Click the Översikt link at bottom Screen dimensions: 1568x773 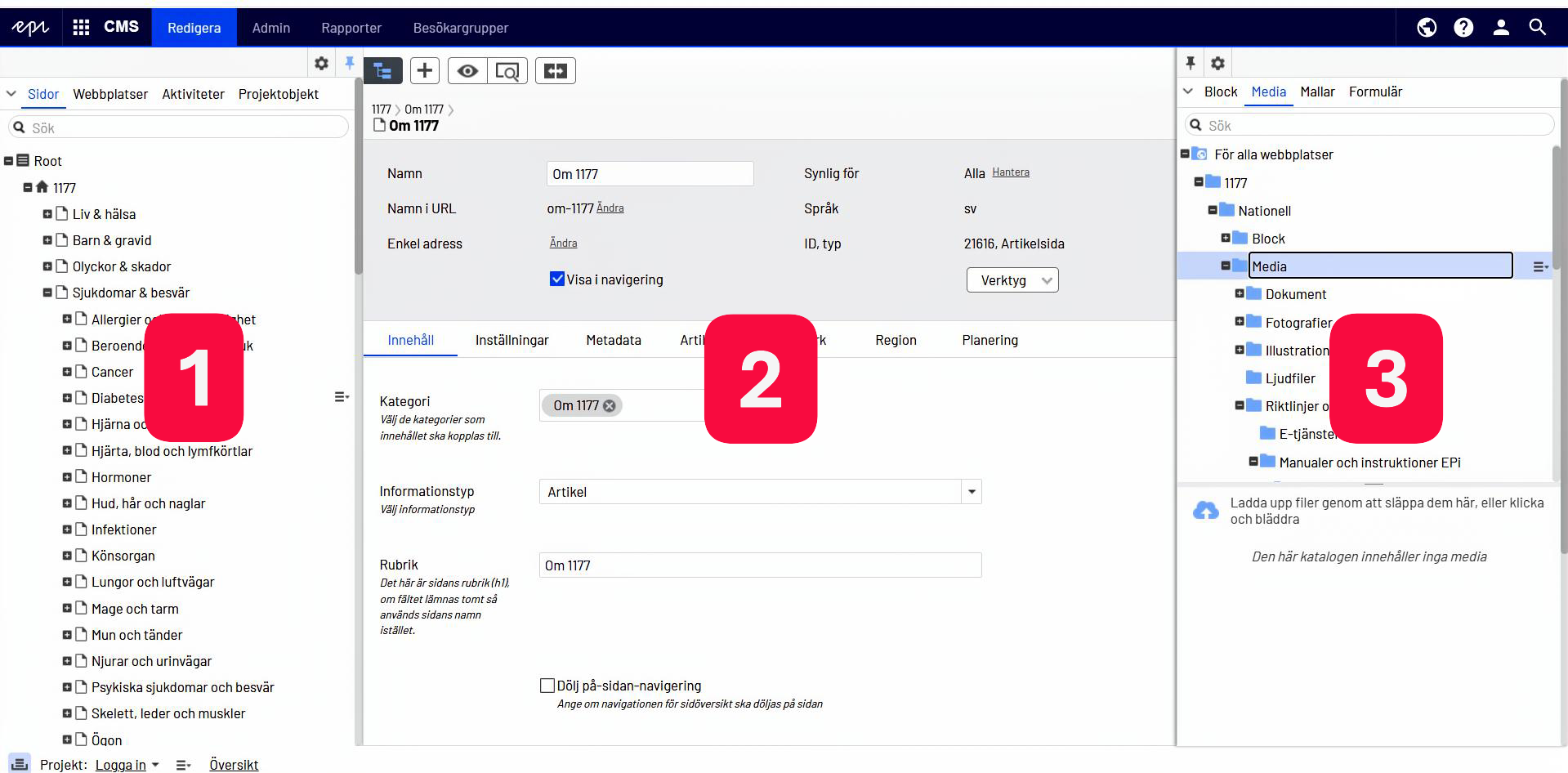[234, 765]
